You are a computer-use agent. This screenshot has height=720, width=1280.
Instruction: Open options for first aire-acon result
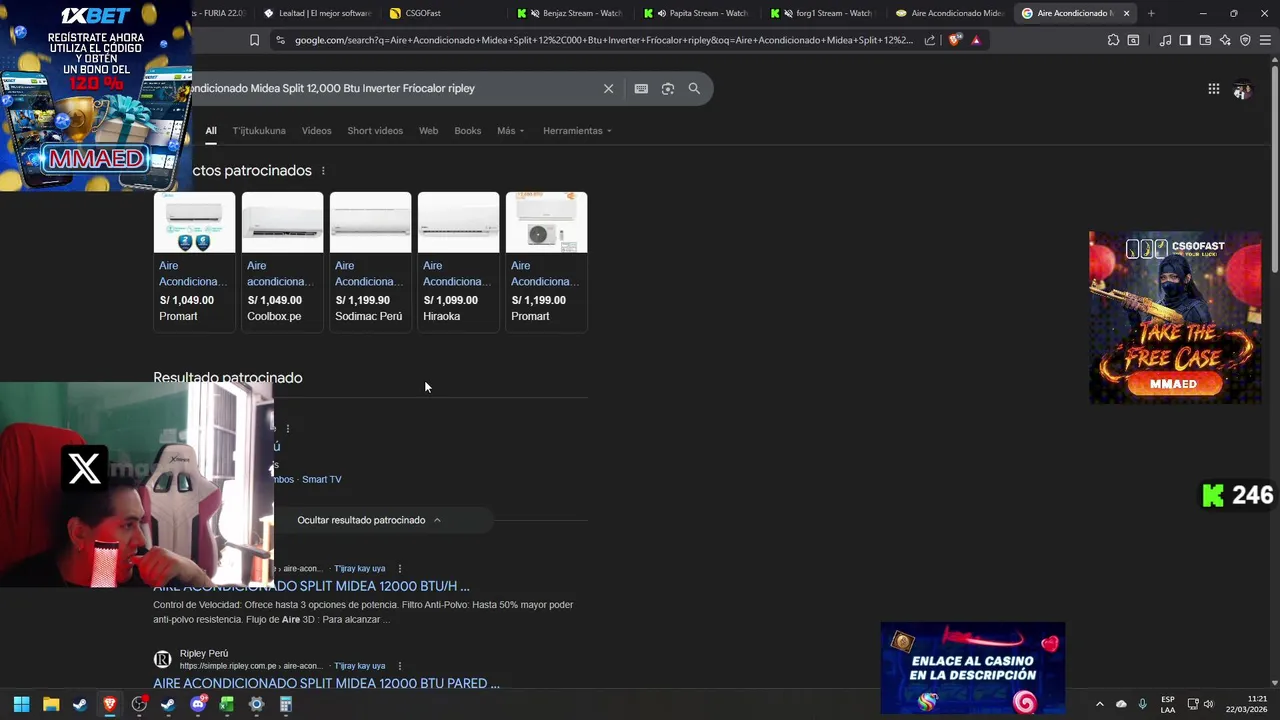click(400, 568)
